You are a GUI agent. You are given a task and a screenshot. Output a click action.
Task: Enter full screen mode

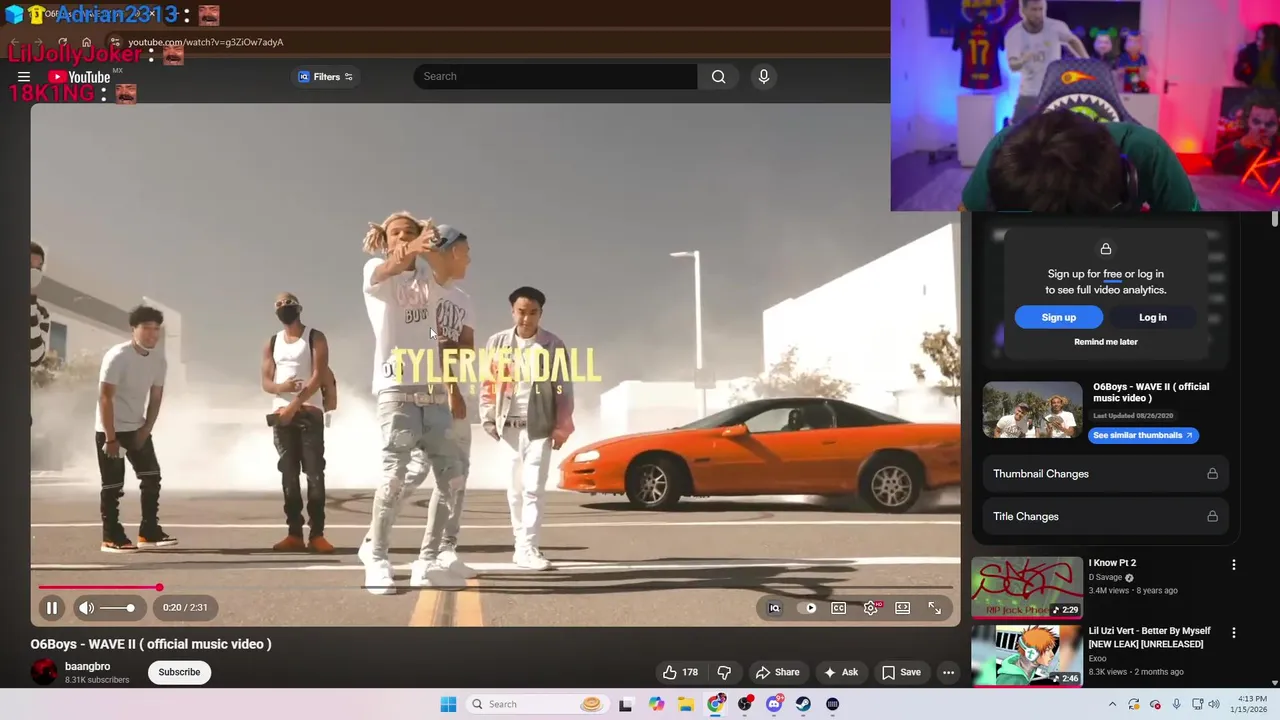pyautogui.click(x=934, y=608)
